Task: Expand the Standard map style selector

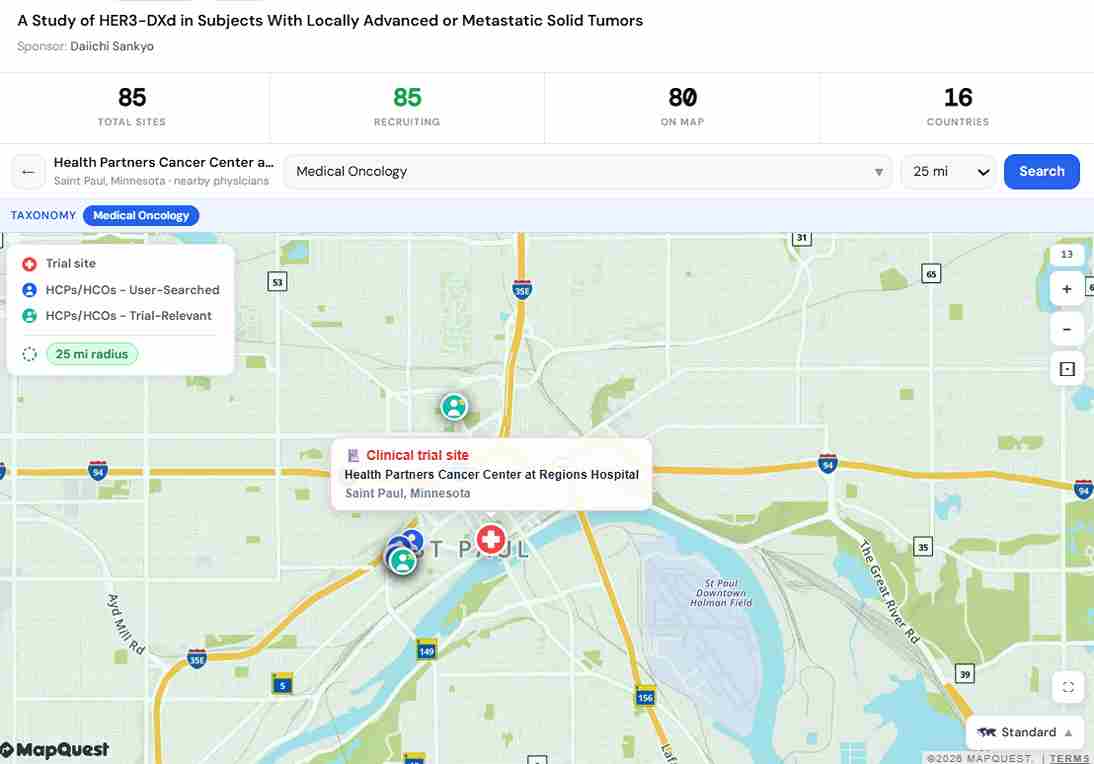Action: (x=1026, y=732)
